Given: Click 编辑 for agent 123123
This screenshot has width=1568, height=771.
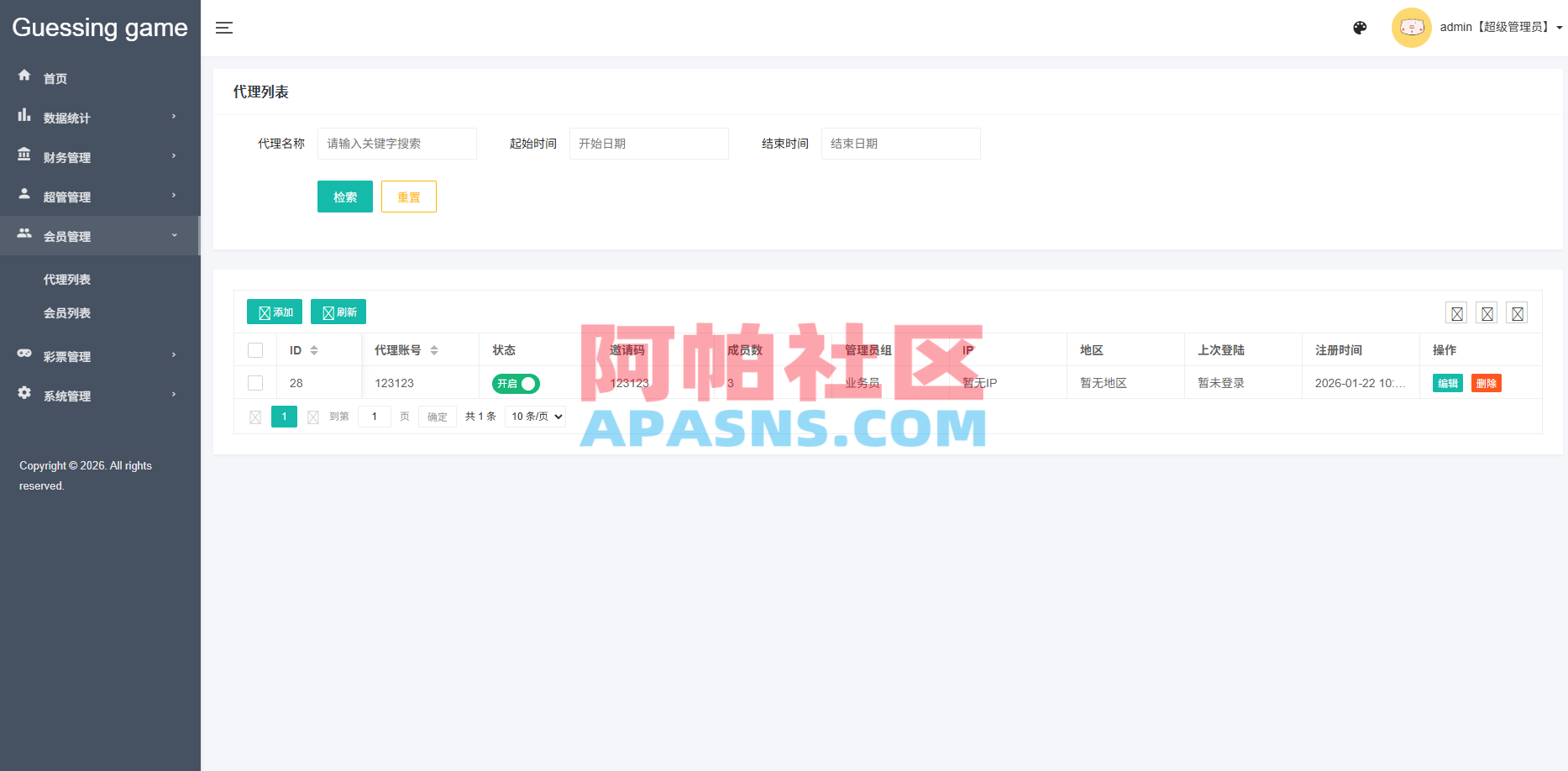Looking at the screenshot, I should point(1448,383).
